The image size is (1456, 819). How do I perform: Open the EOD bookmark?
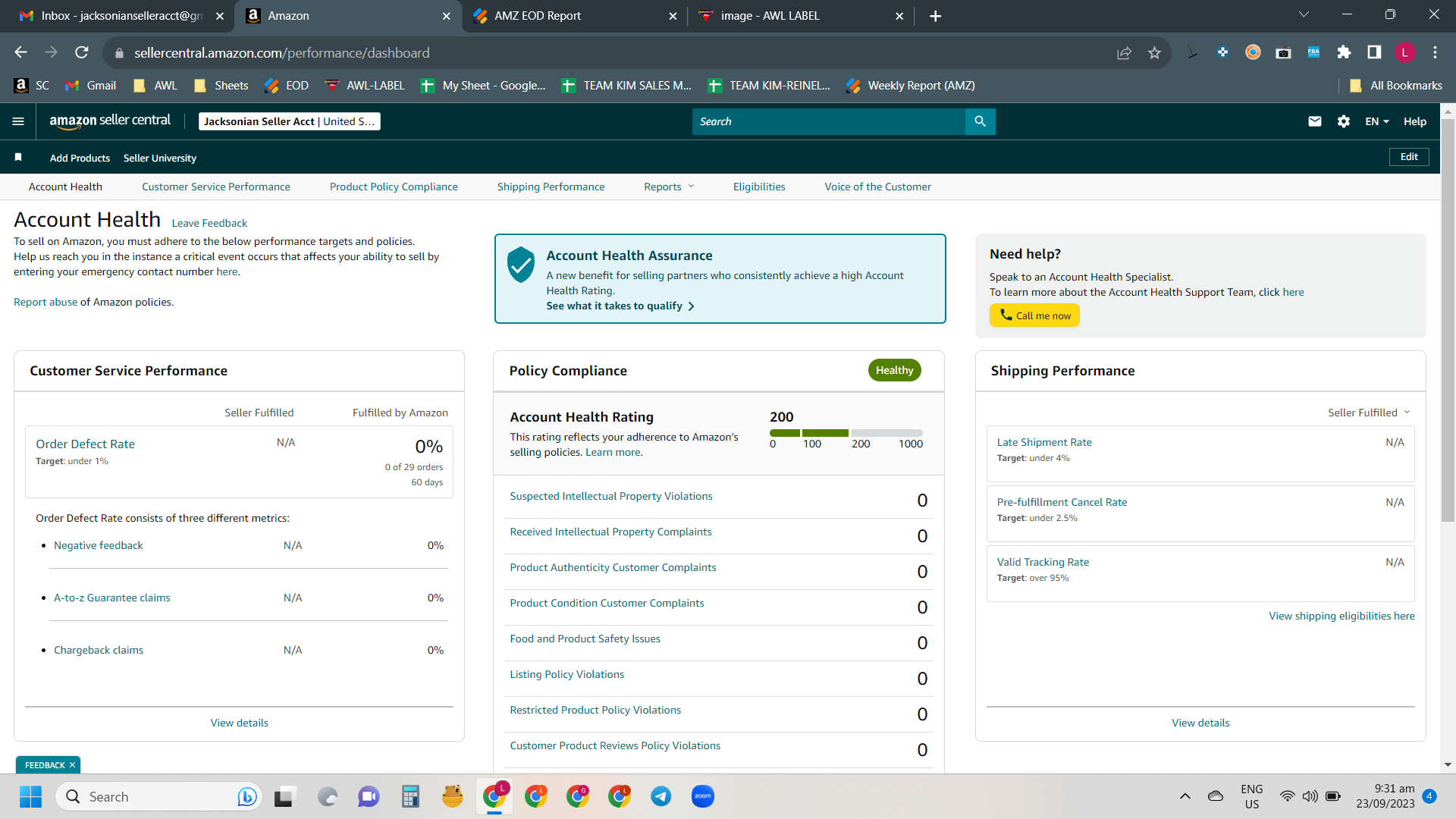287,86
